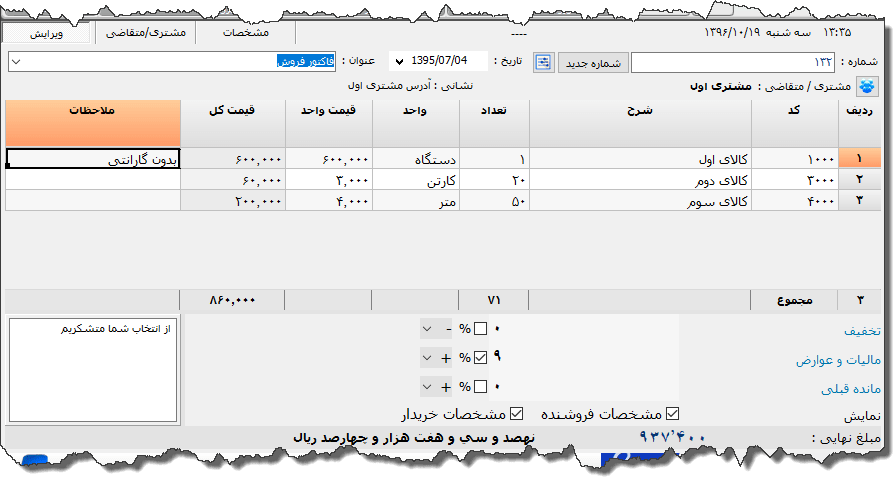Click quantity cell ۵۰
Image resolution: width=893 pixels, height=477 pixels.
tap(494, 201)
